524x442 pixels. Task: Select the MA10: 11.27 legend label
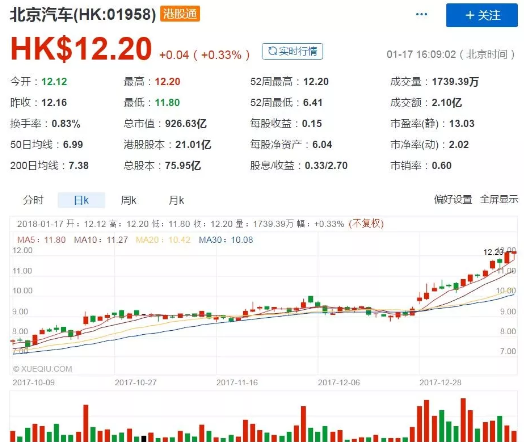[x=101, y=240]
